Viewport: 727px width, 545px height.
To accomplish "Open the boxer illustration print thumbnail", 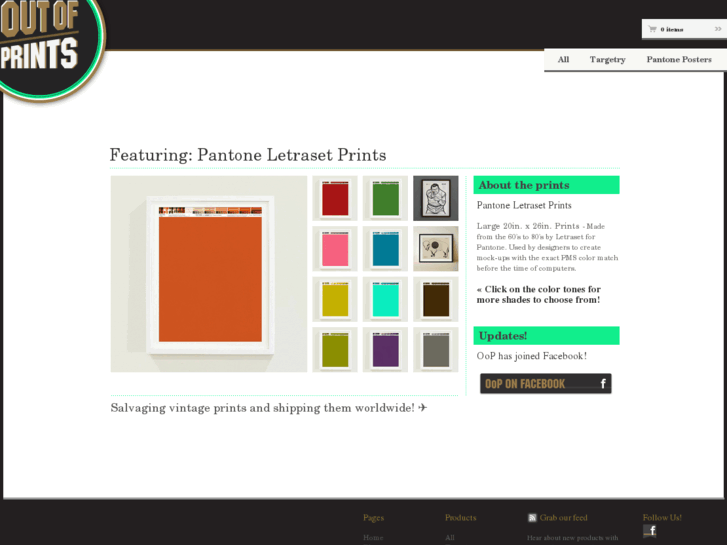I will click(435, 198).
